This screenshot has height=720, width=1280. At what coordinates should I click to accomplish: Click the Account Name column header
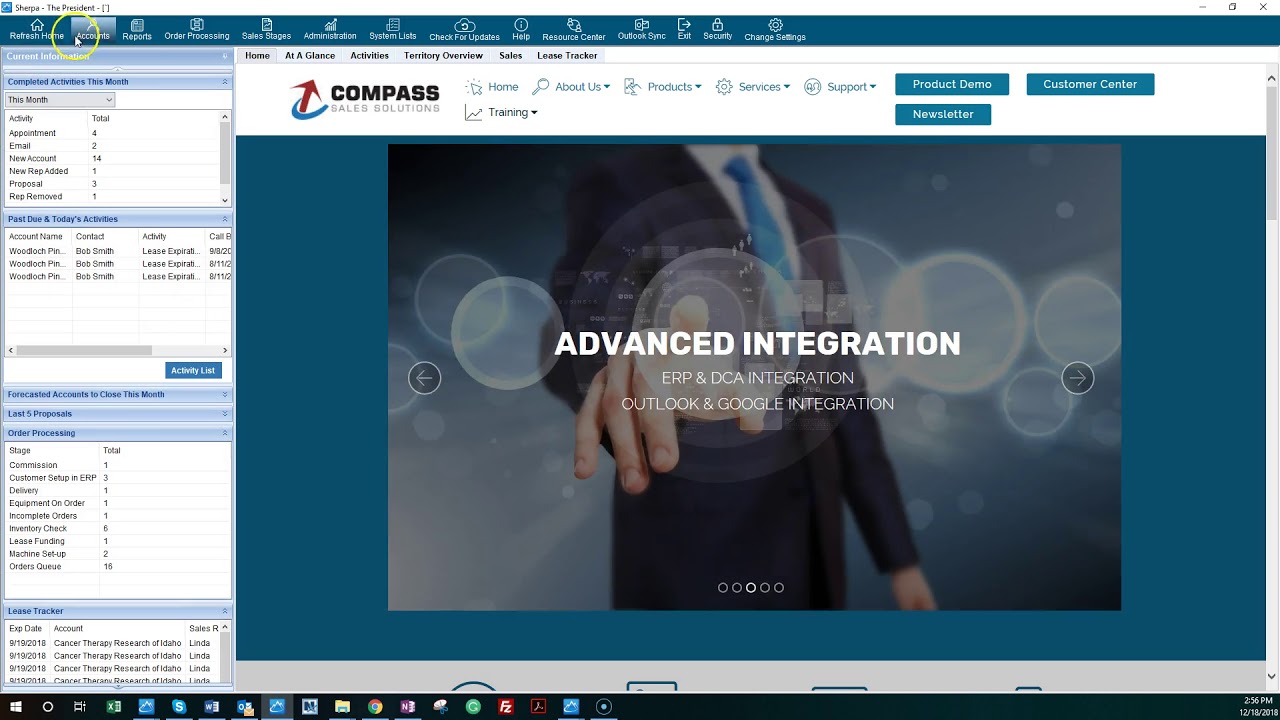pos(38,237)
